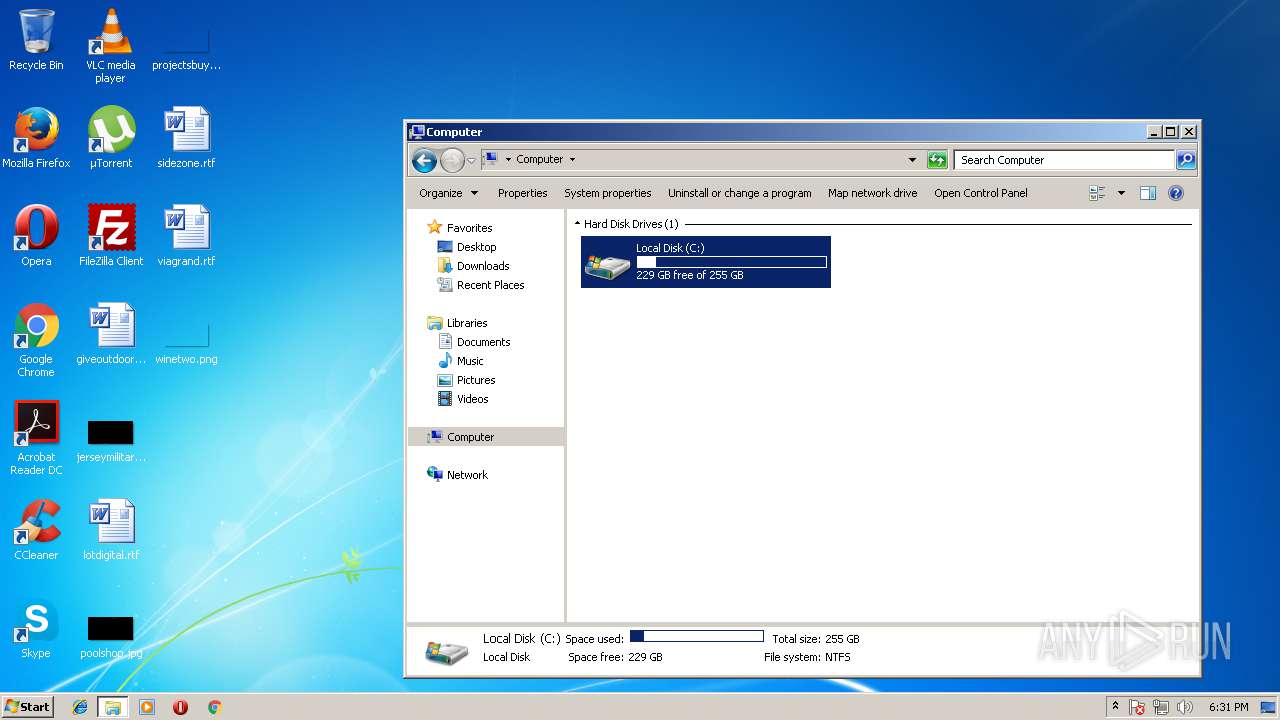Click Open Control Panel
This screenshot has width=1280, height=720.
click(980, 193)
